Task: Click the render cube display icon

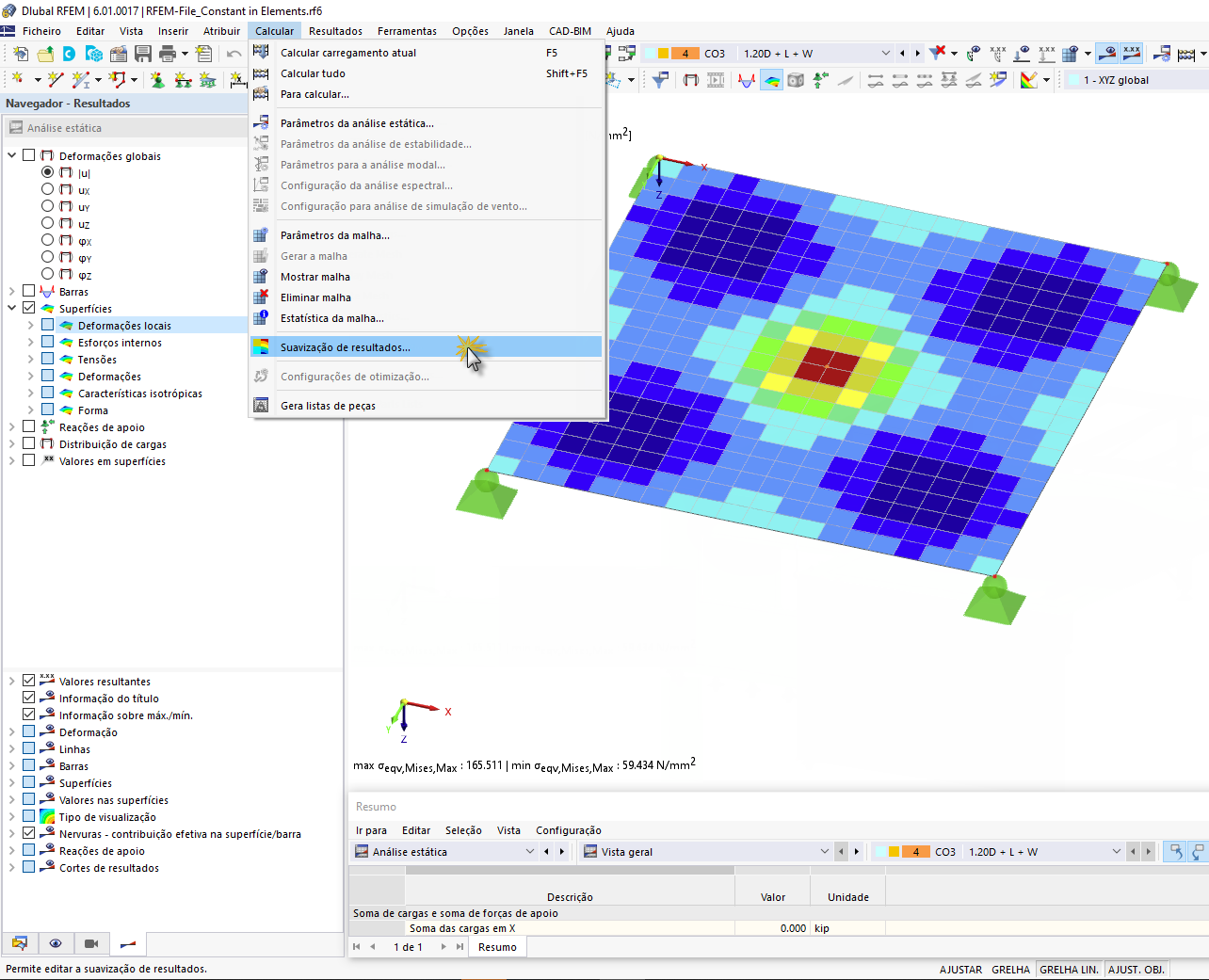Action: tap(795, 80)
